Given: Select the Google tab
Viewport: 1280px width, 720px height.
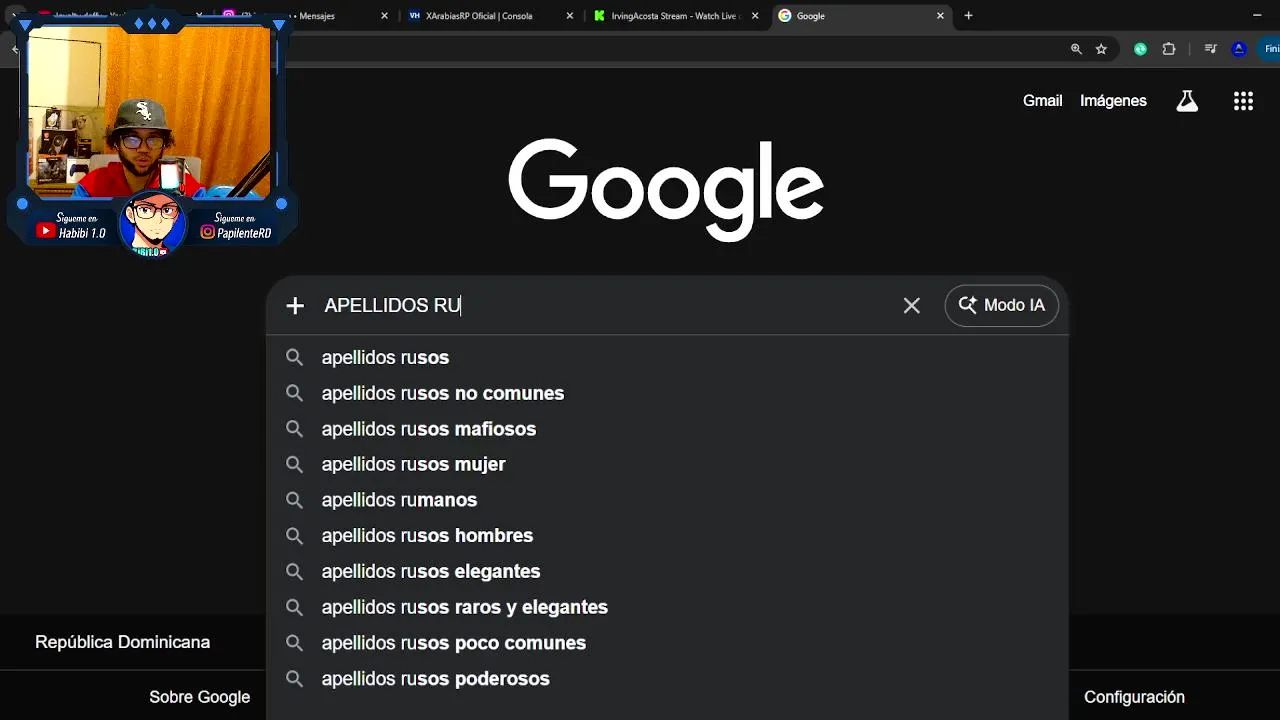Looking at the screenshot, I should [860, 16].
